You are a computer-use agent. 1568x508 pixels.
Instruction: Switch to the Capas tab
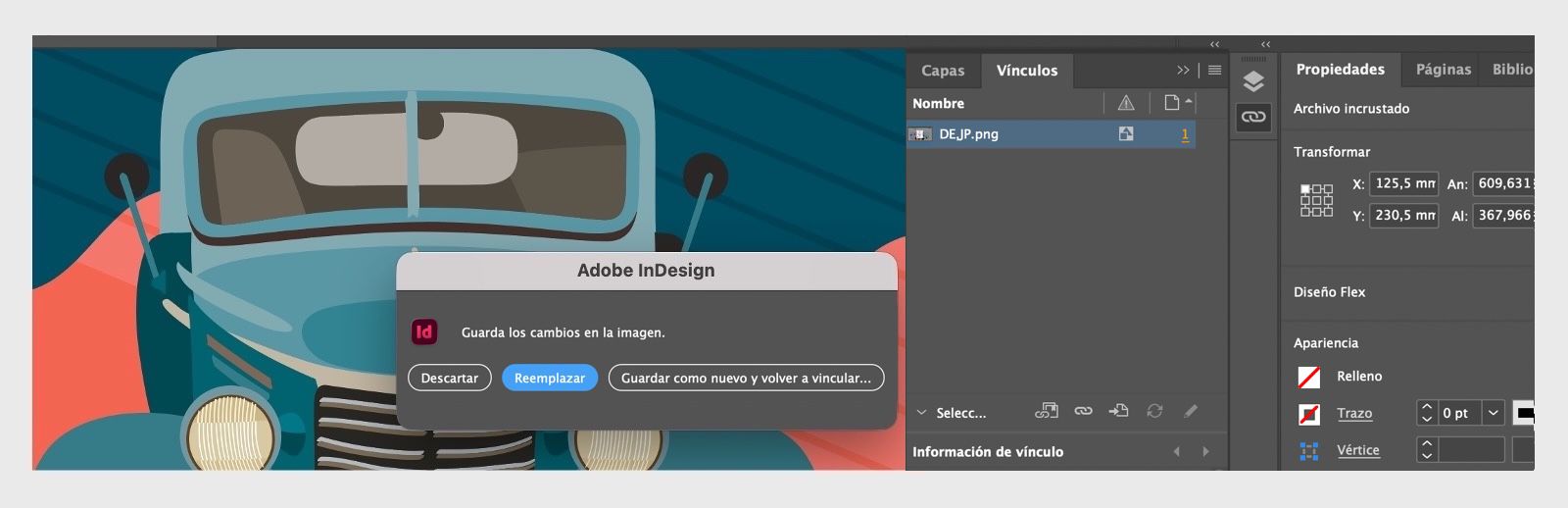point(943,71)
